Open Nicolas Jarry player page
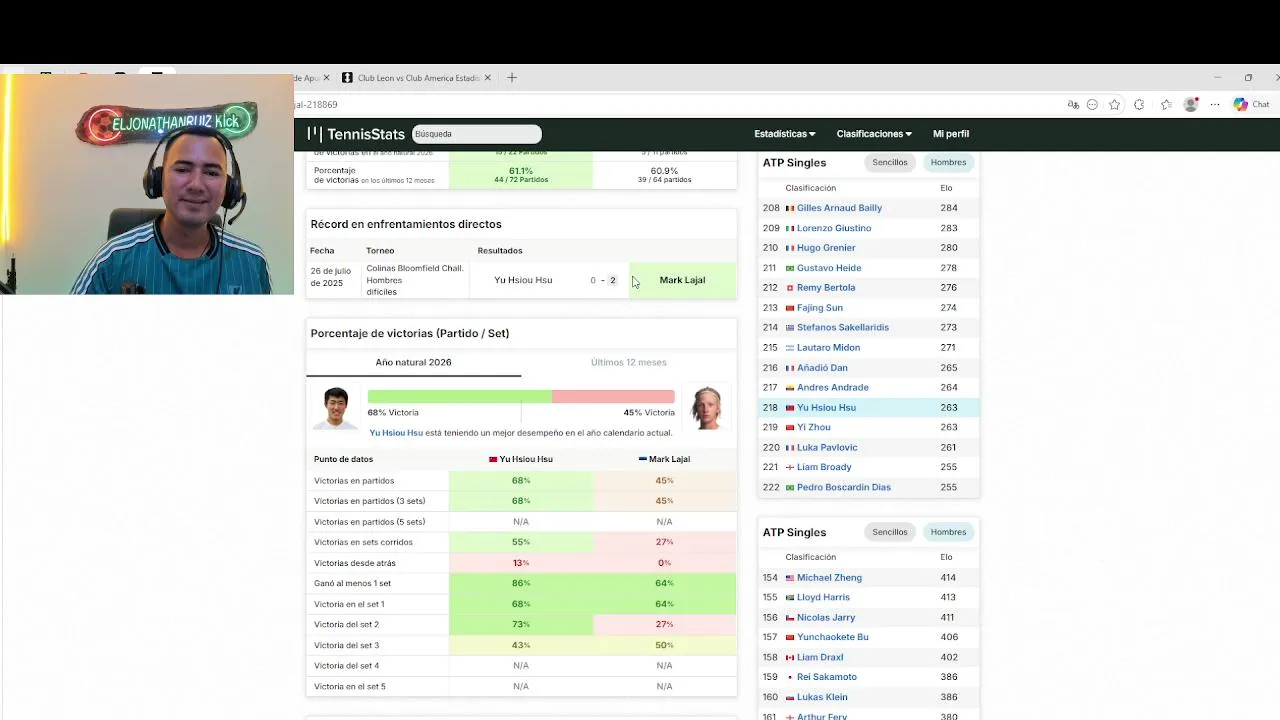Image resolution: width=1280 pixels, height=720 pixels. [x=826, y=617]
